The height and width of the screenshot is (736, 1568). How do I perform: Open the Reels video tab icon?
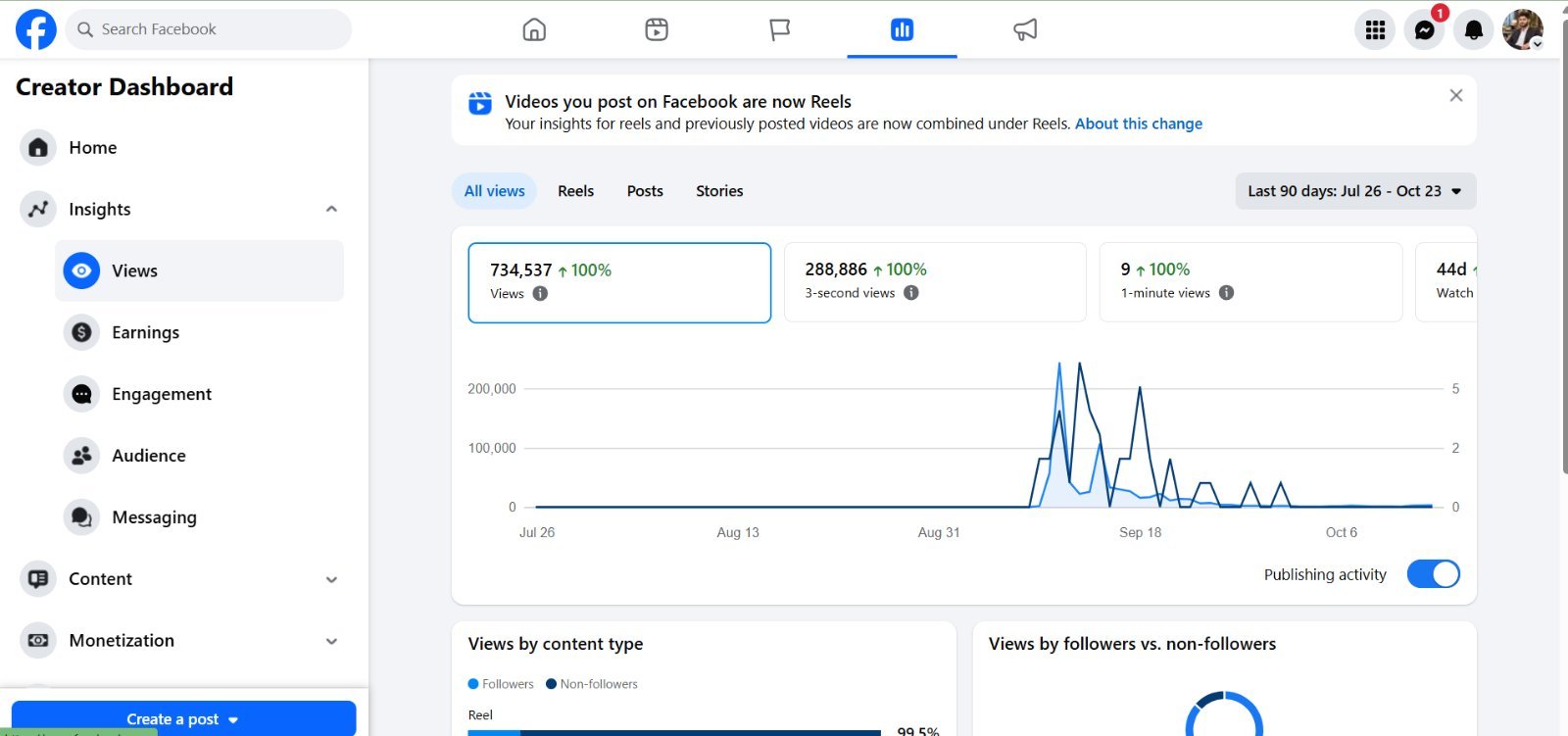[657, 29]
